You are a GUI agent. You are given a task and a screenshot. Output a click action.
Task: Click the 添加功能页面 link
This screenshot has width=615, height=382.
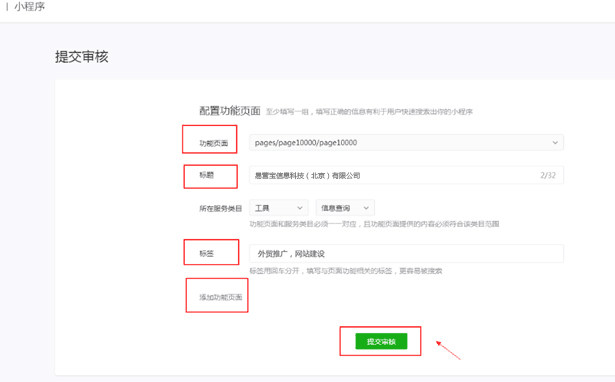(x=220, y=297)
